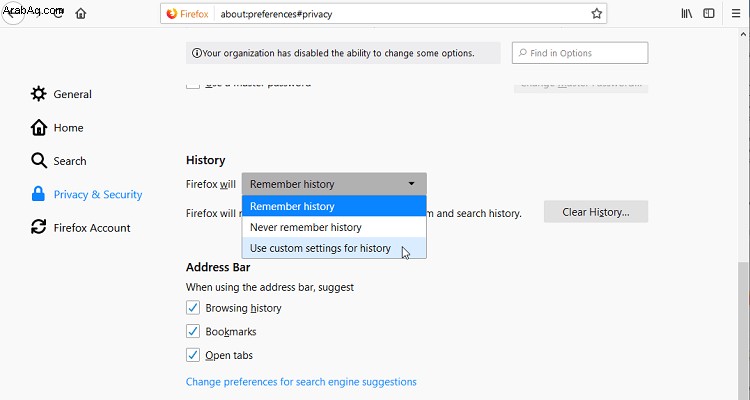
Task: Open Firefox Account category
Action: (80, 228)
